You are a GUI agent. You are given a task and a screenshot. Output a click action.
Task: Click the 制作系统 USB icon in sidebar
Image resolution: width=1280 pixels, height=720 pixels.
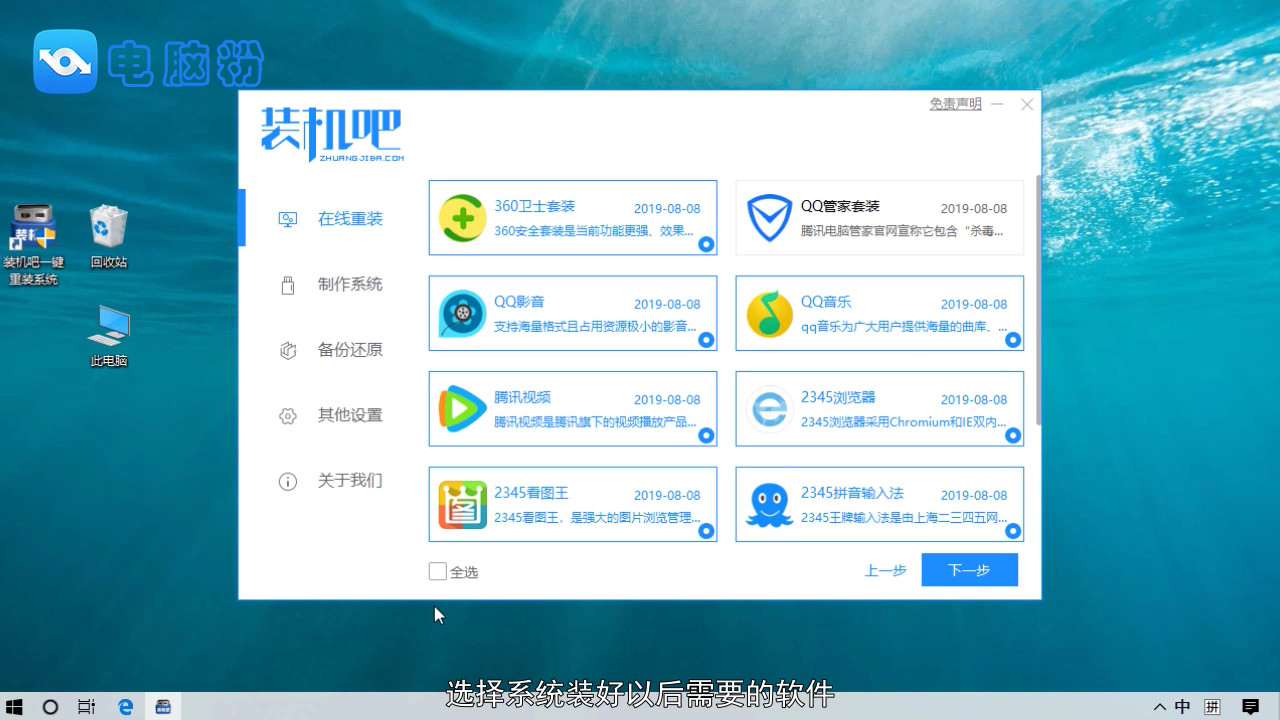288,285
